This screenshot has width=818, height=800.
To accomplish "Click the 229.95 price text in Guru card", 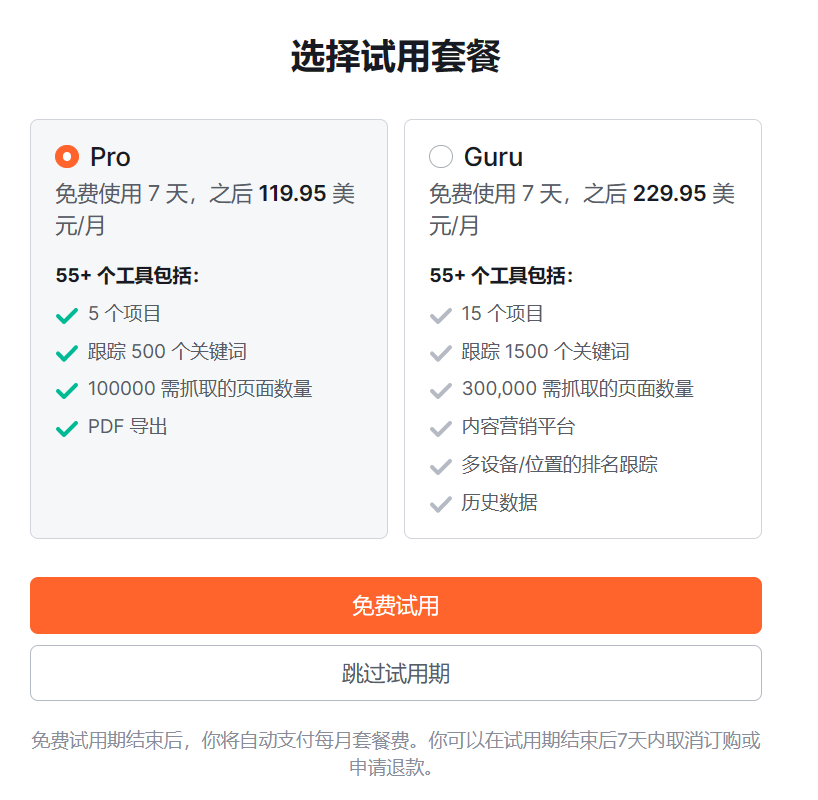I will tap(669, 194).
